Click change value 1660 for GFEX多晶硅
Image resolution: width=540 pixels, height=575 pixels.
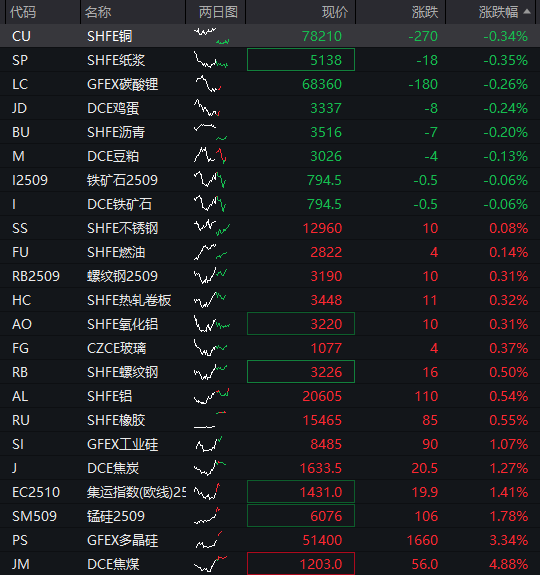coord(422,540)
